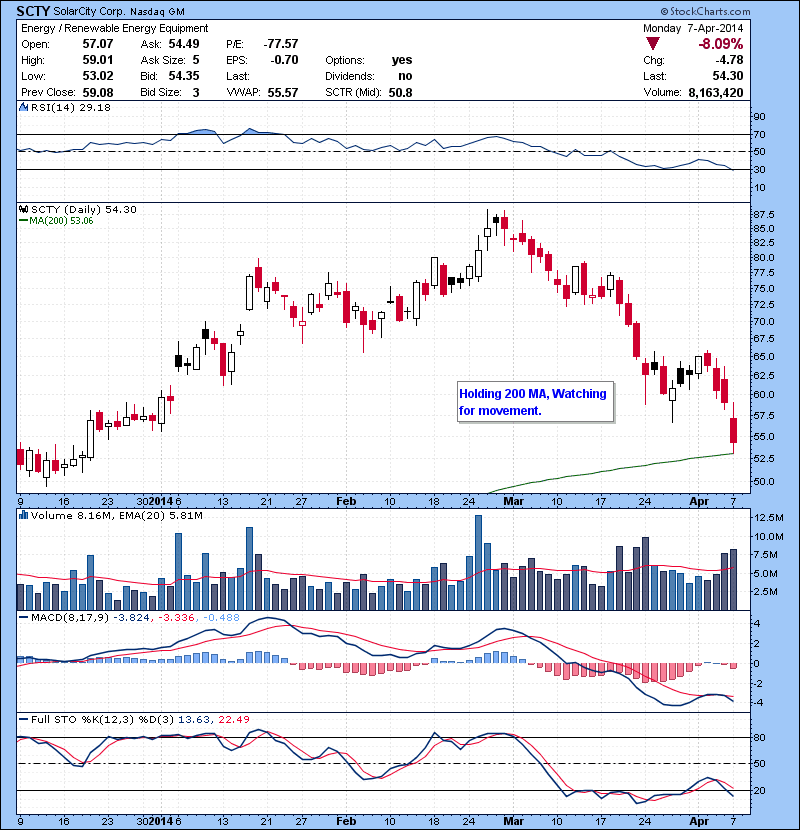This screenshot has height=830, width=800.
Task: Click the MACD(8,17,9) label
Action: point(70,617)
